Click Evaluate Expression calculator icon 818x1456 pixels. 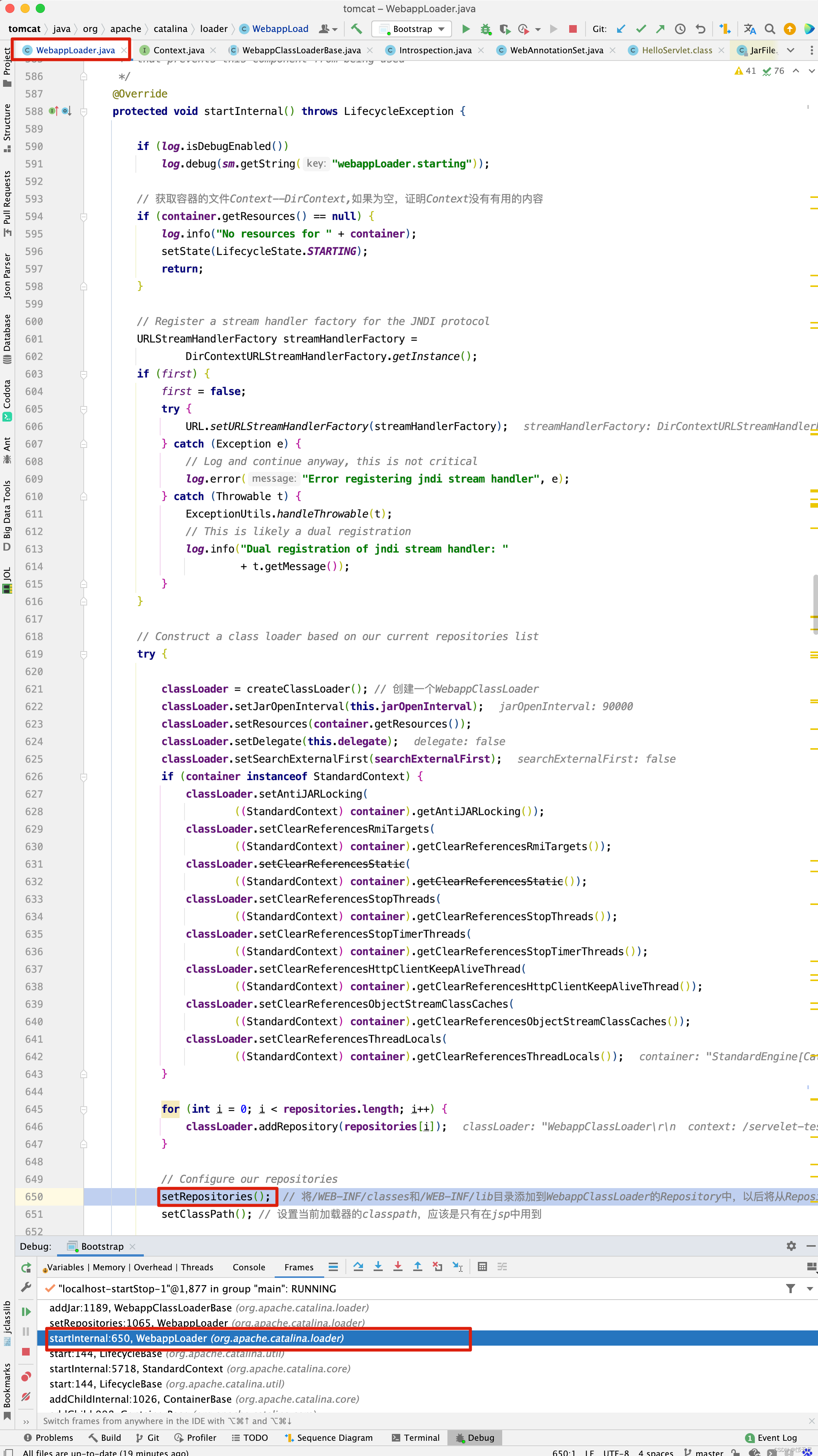click(482, 1266)
